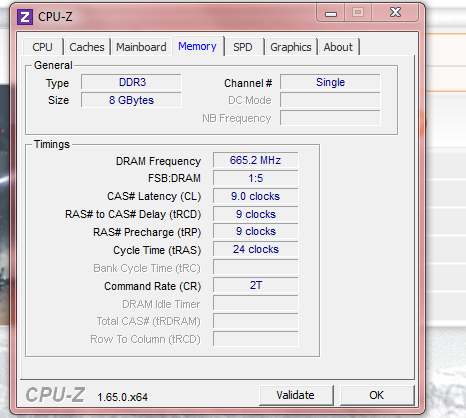Click the 2T command rate value

pyautogui.click(x=256, y=285)
